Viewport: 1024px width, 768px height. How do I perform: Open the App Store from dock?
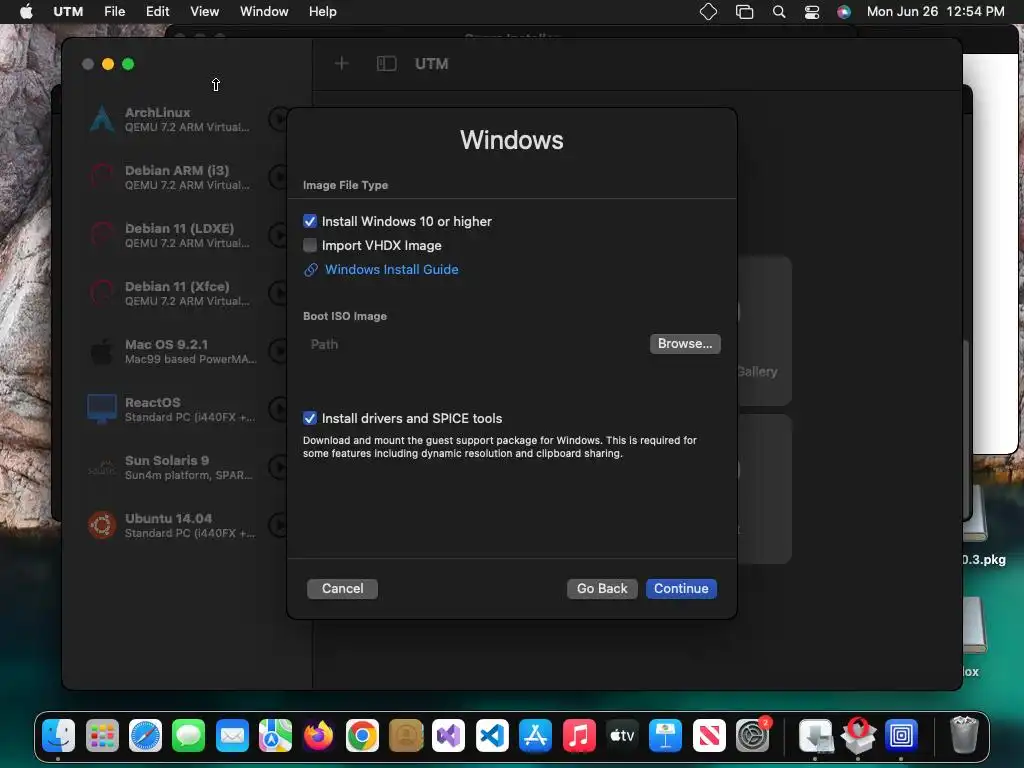coord(536,735)
